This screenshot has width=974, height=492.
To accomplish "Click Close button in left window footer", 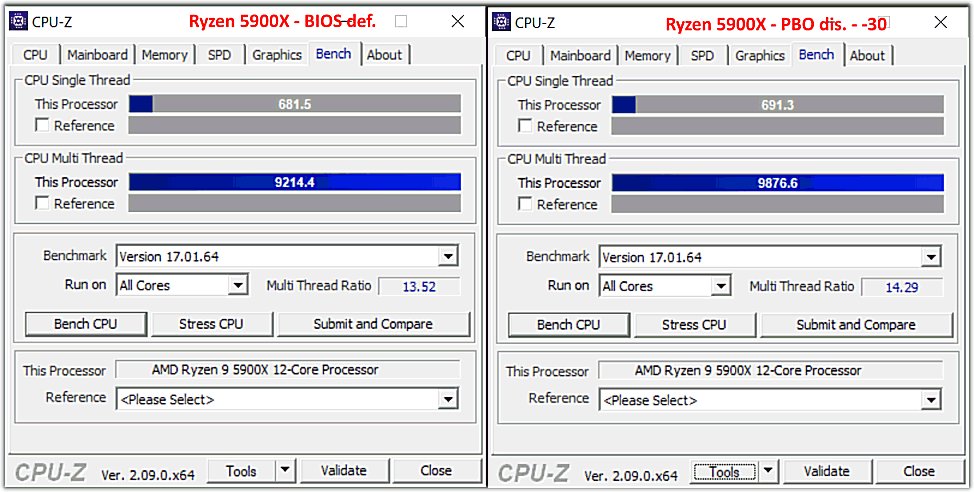I will tap(436, 470).
